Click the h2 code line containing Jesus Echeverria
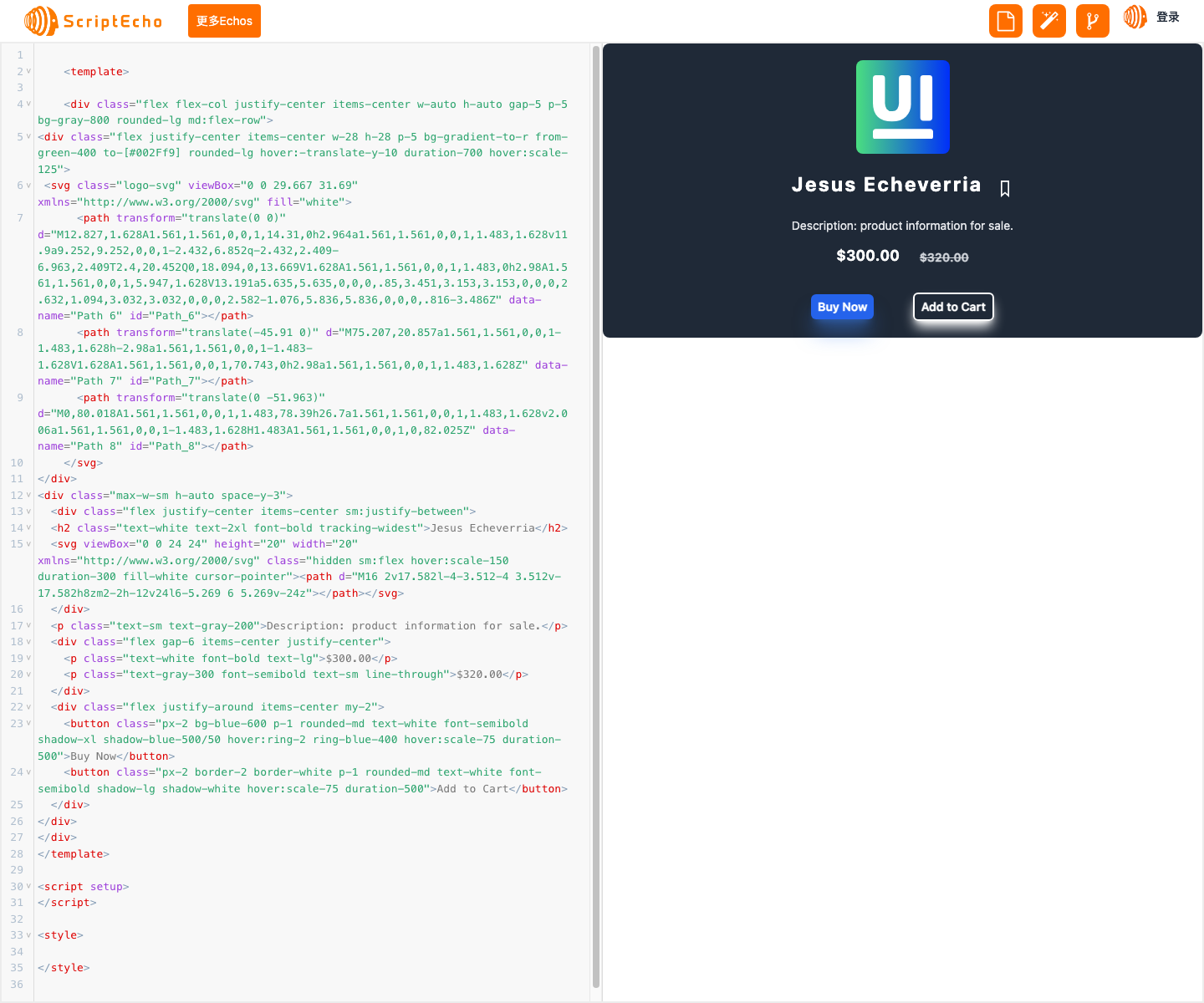1204x1003 pixels. click(309, 528)
